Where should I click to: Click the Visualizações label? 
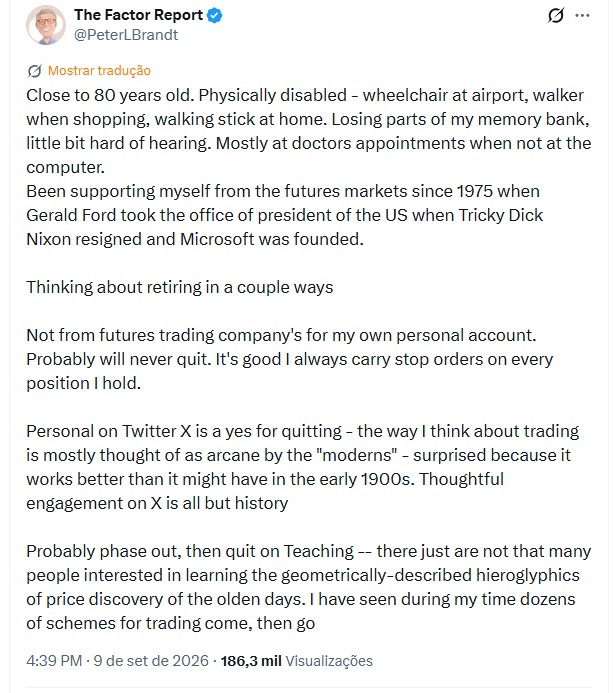[329, 661]
